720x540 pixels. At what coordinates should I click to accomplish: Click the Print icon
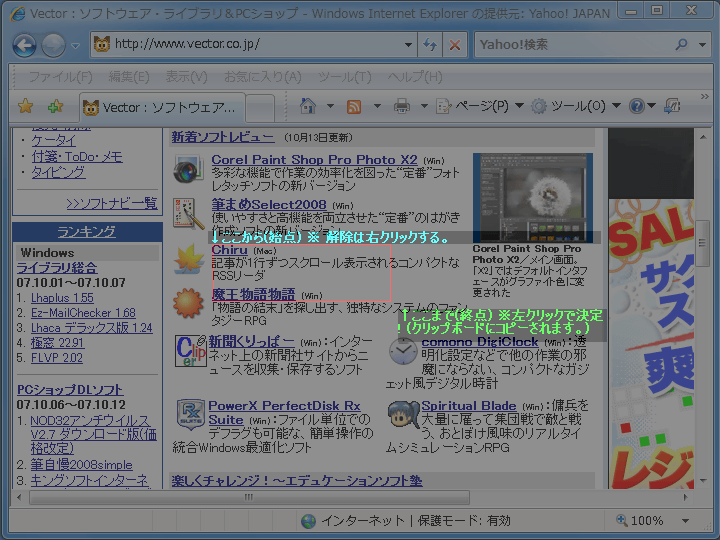pos(402,107)
